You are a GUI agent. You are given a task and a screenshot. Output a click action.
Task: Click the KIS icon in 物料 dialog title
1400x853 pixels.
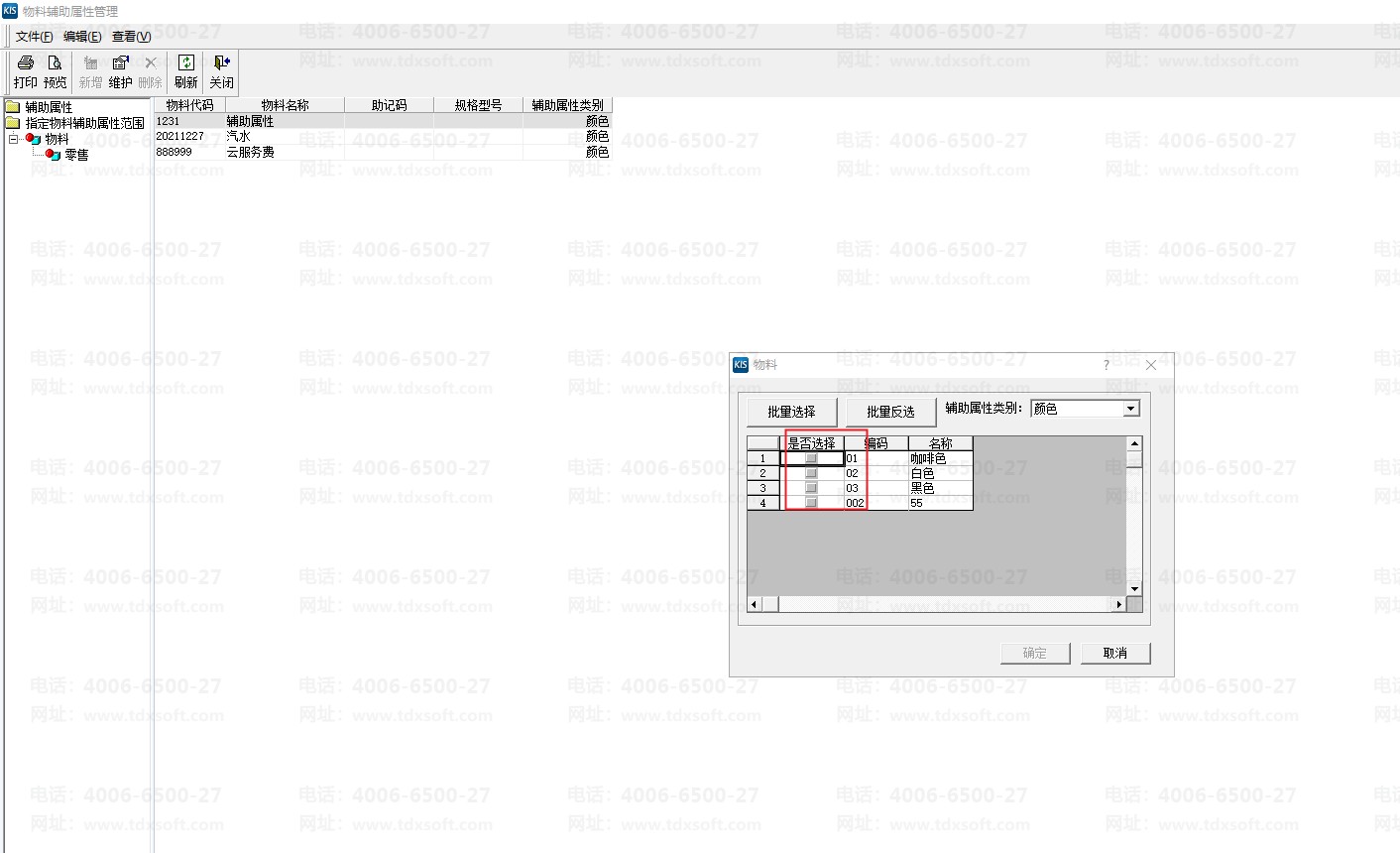[741, 365]
